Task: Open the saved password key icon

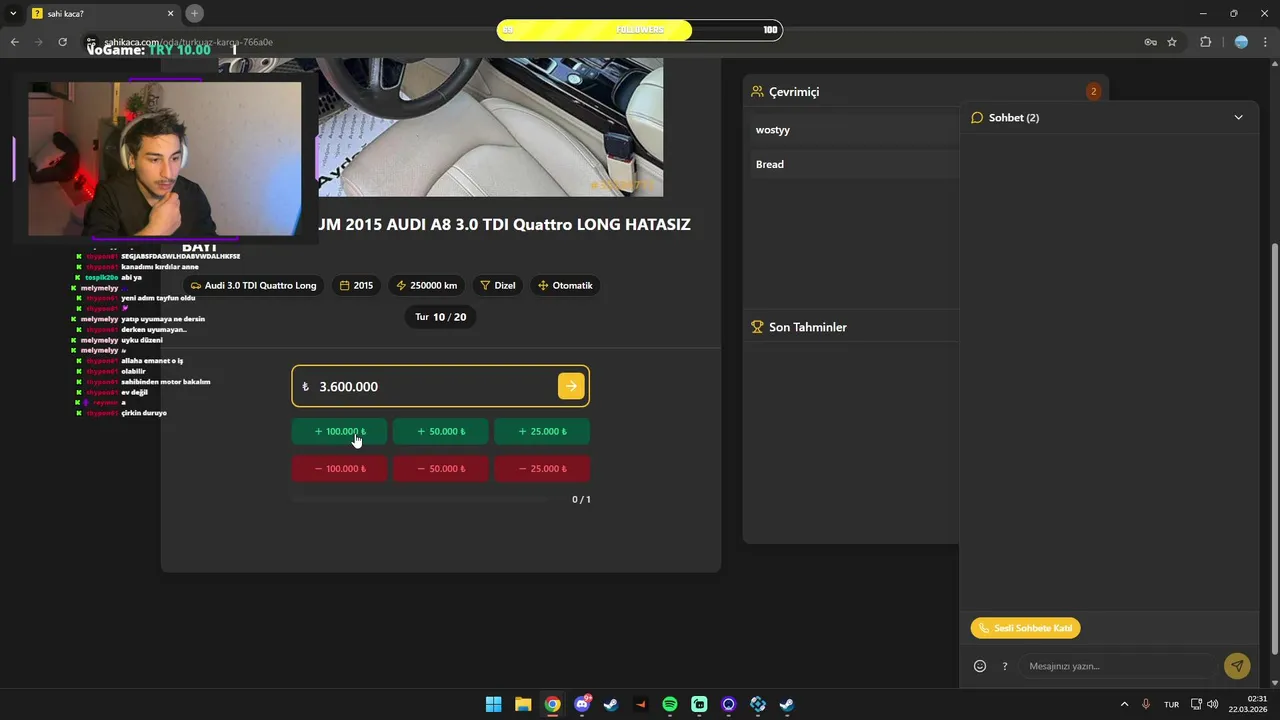Action: (x=1150, y=42)
